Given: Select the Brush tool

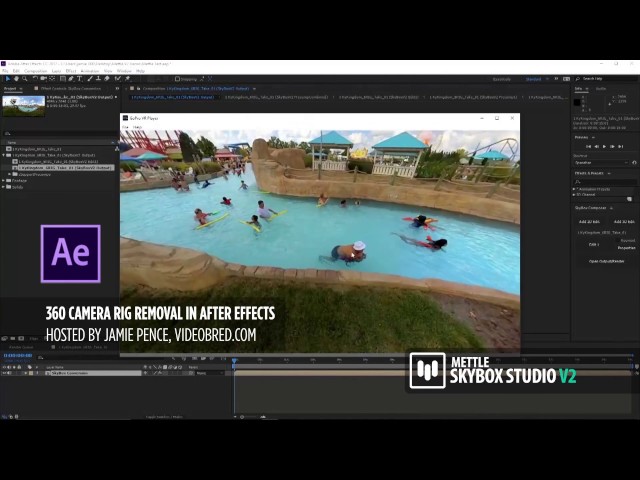Looking at the screenshot, I should pyautogui.click(x=90, y=78).
